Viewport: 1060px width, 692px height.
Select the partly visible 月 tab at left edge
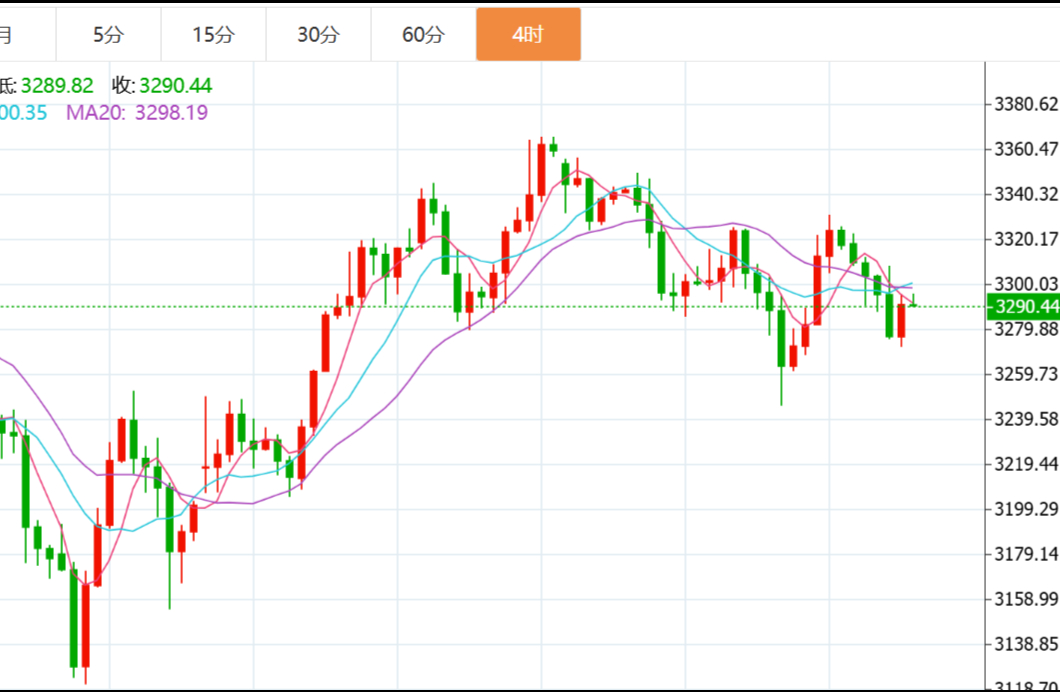click(8, 35)
